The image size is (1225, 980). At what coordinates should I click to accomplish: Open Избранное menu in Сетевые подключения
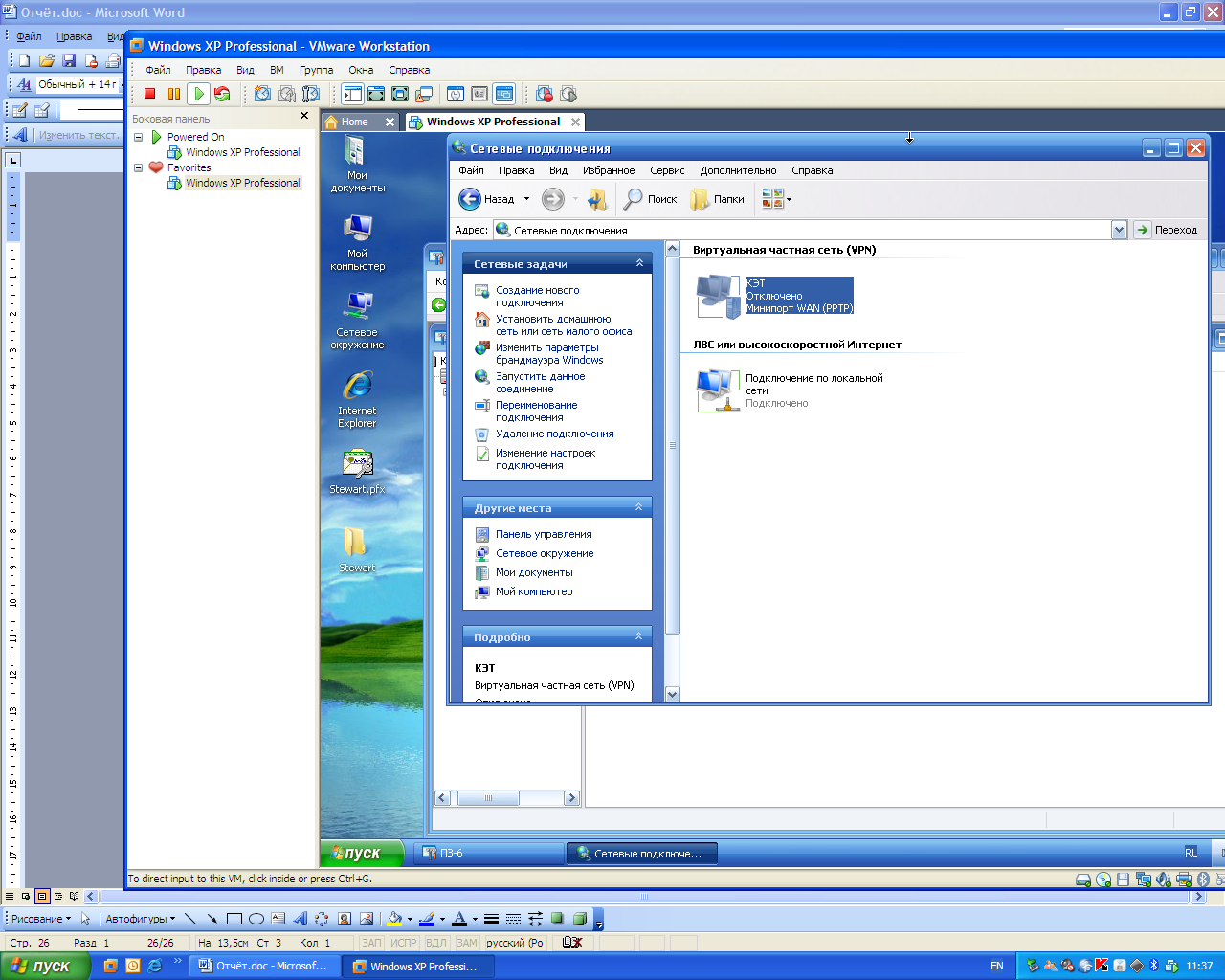(609, 170)
